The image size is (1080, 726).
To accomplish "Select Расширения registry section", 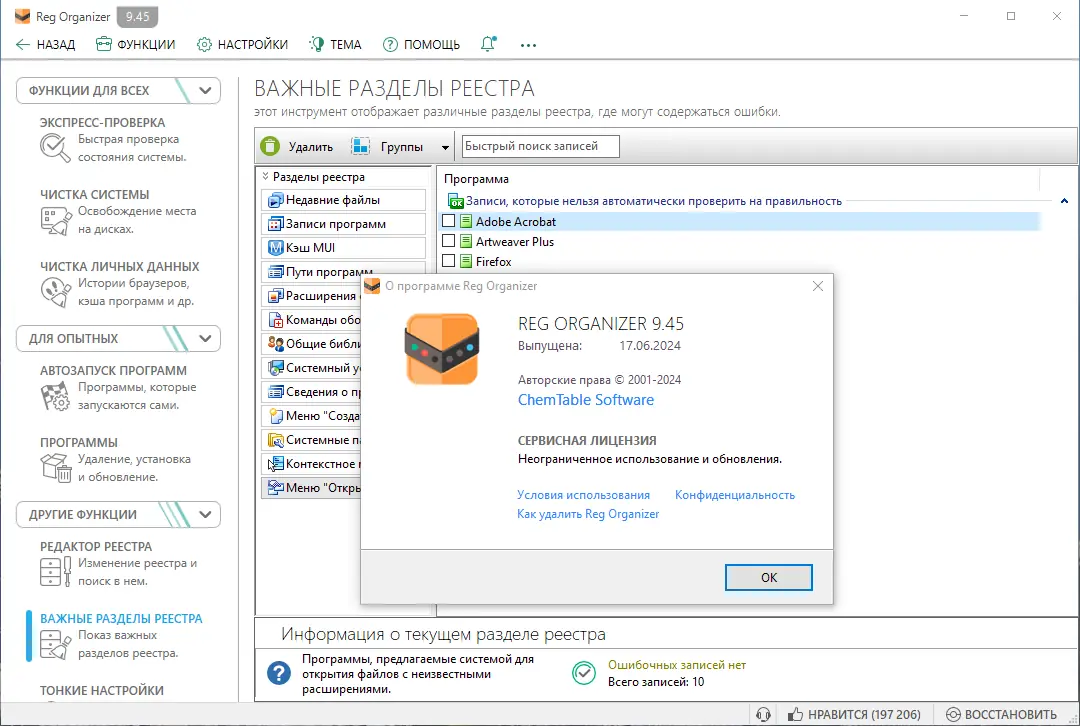I will coord(311,295).
